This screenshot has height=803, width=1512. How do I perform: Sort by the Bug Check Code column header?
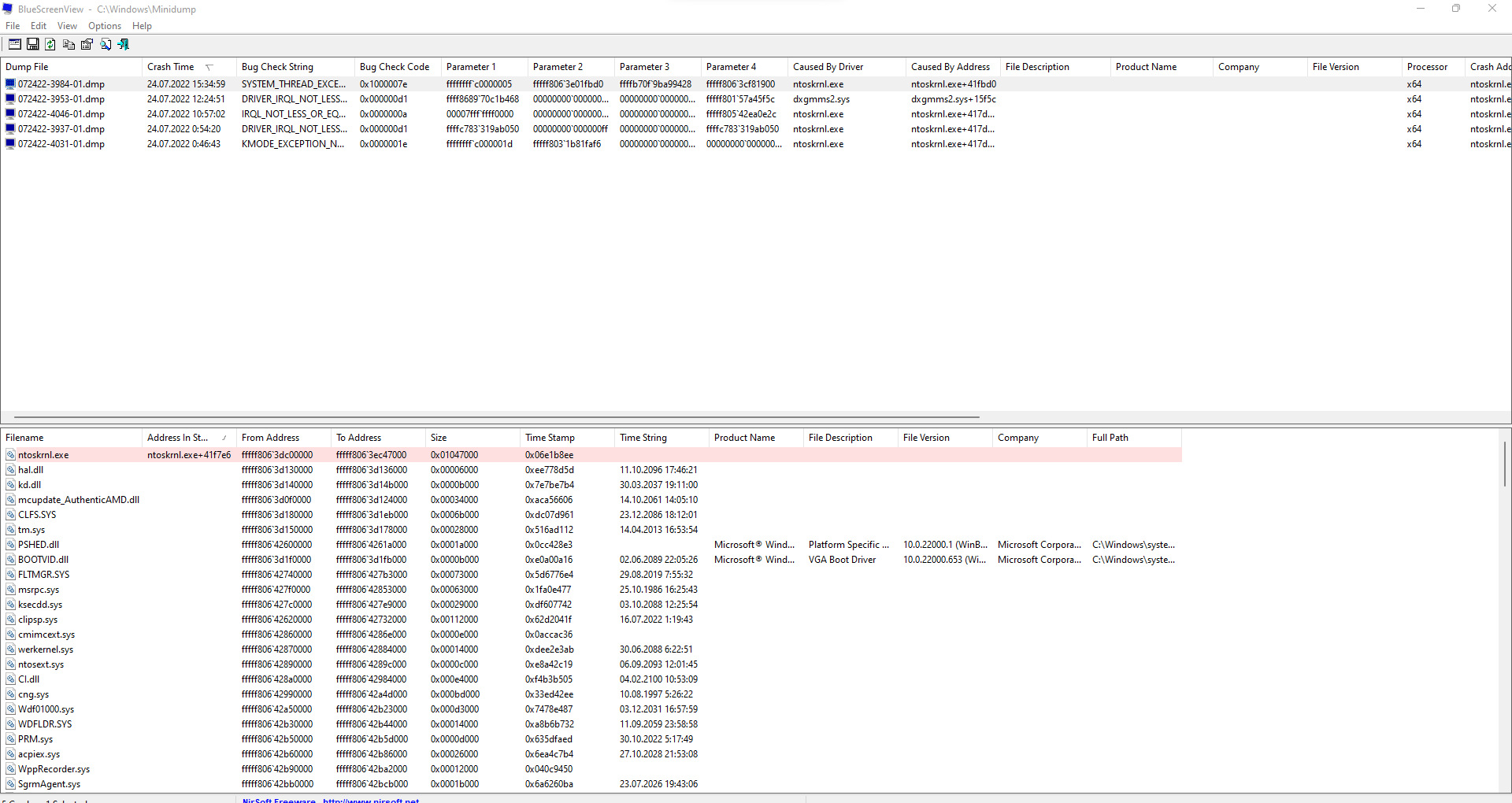coord(398,67)
